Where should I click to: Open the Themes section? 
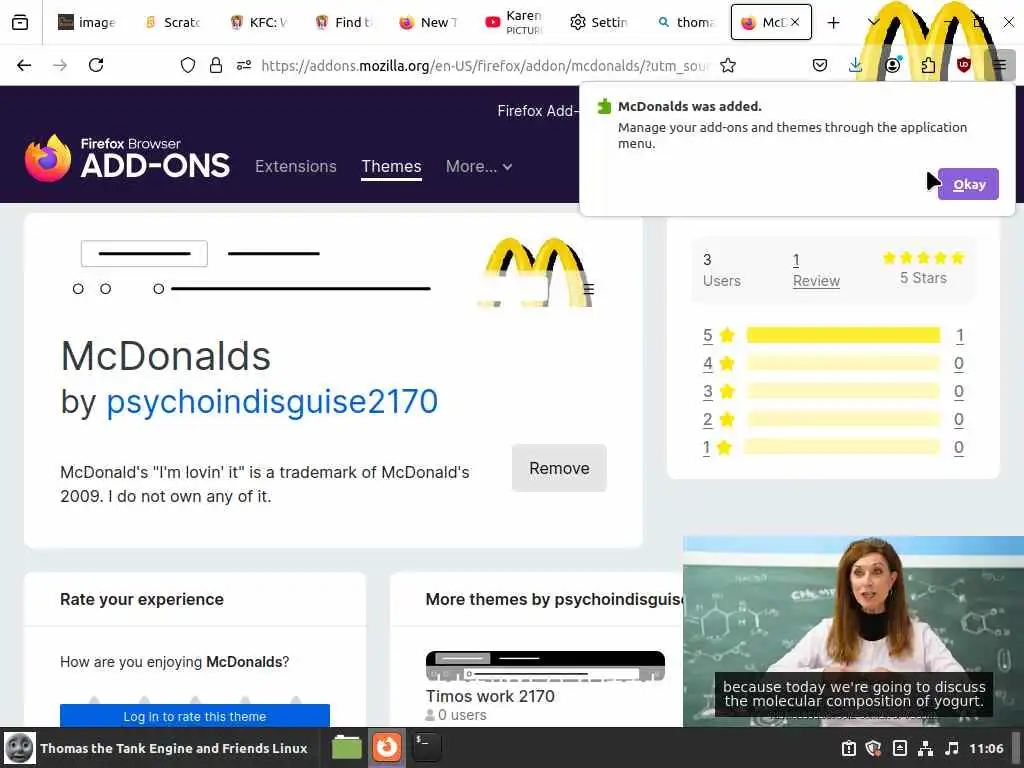tap(391, 167)
